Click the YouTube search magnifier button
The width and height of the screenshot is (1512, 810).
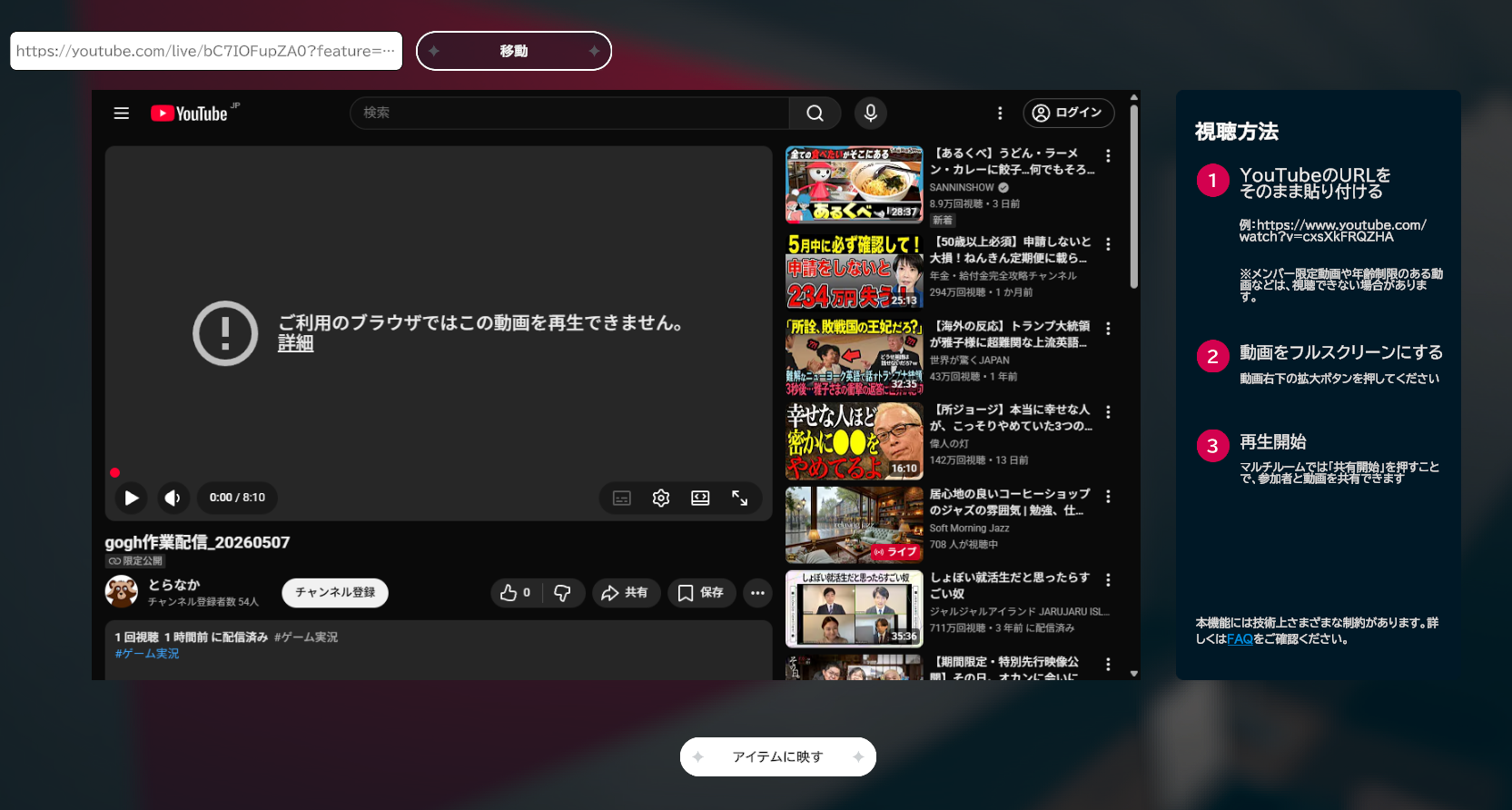point(815,113)
